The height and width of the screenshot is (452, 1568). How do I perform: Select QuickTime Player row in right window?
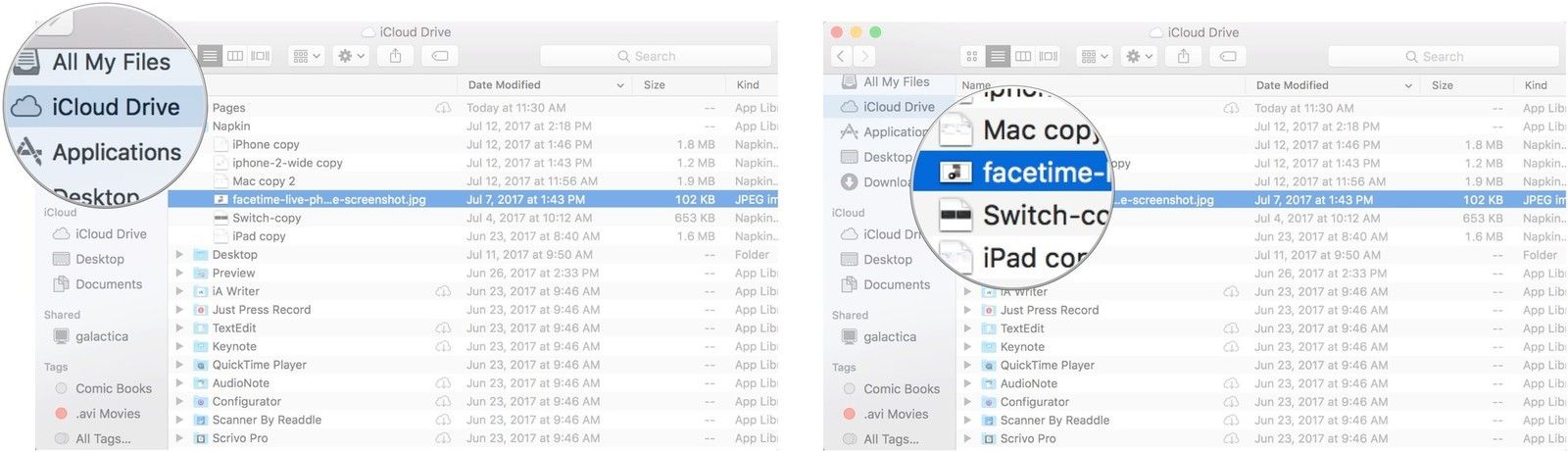tap(1261, 365)
